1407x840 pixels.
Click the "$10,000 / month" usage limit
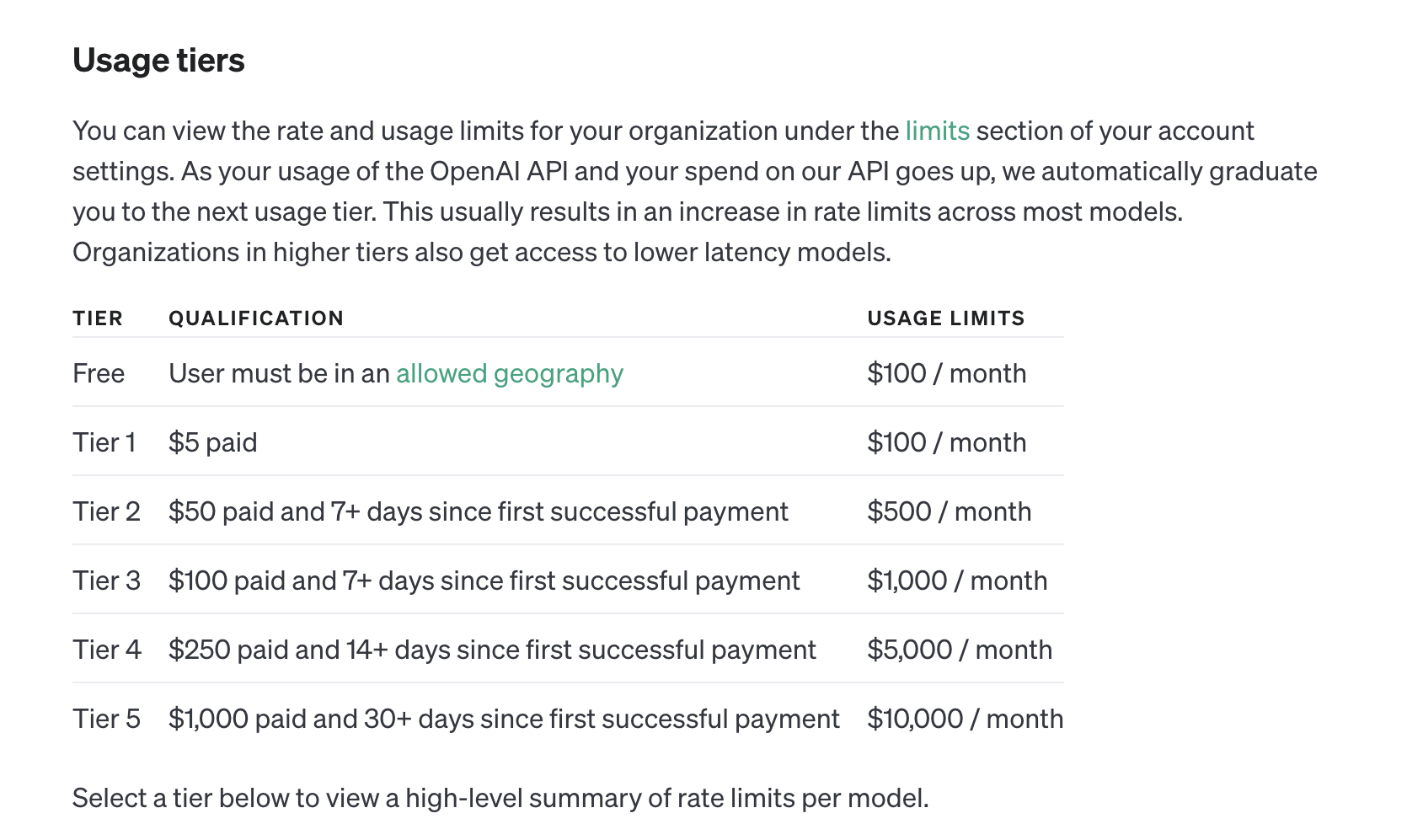pos(965,719)
